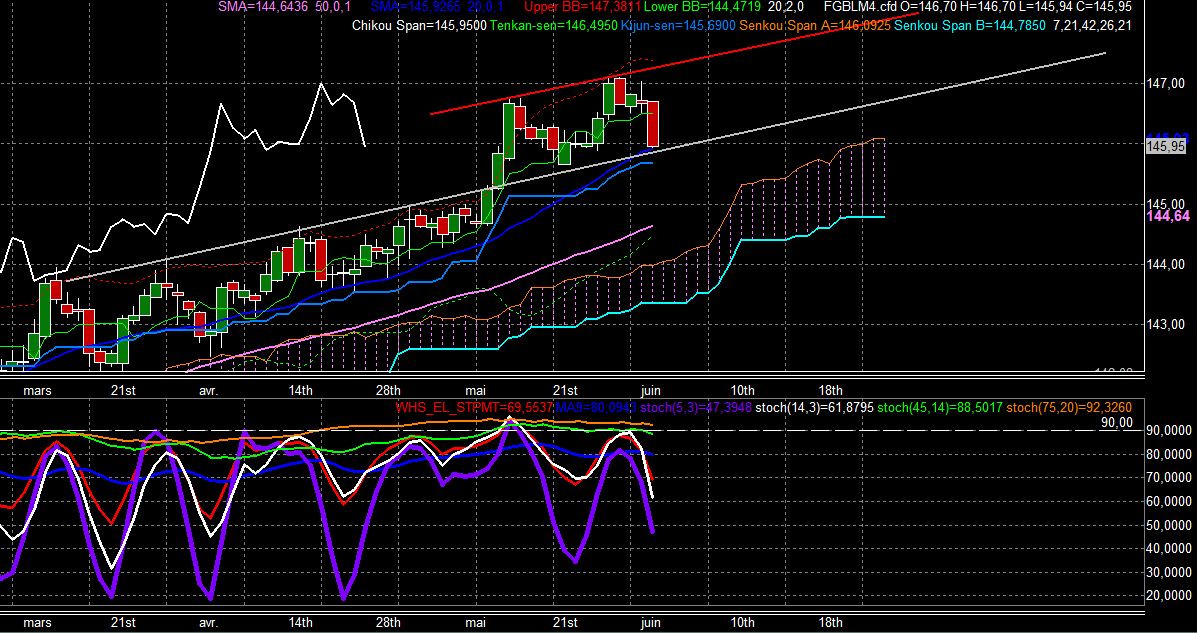The image size is (1197, 633).
Task: Click 'avr.' on the stochastic panel date axis
Action: point(208,623)
